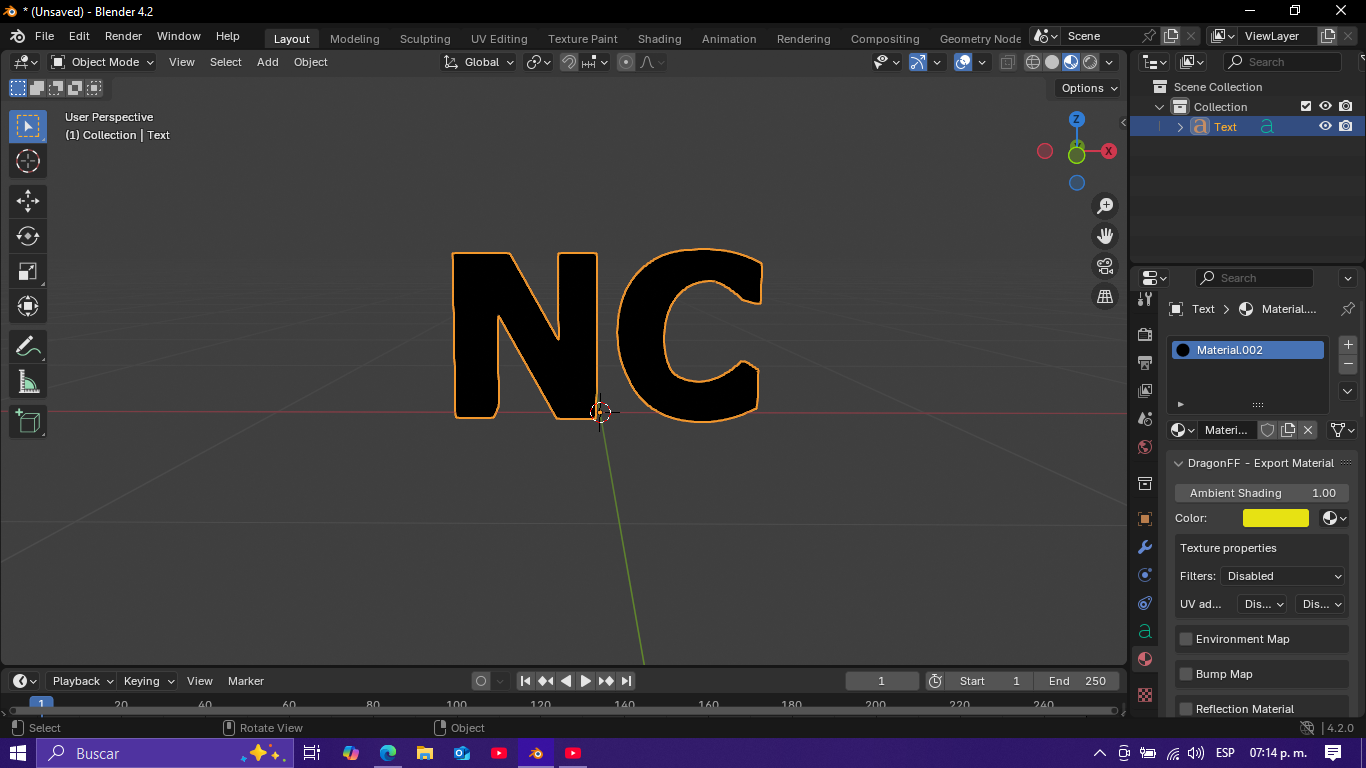
Task: Switch to wireframe viewport shading
Action: coord(1033,62)
